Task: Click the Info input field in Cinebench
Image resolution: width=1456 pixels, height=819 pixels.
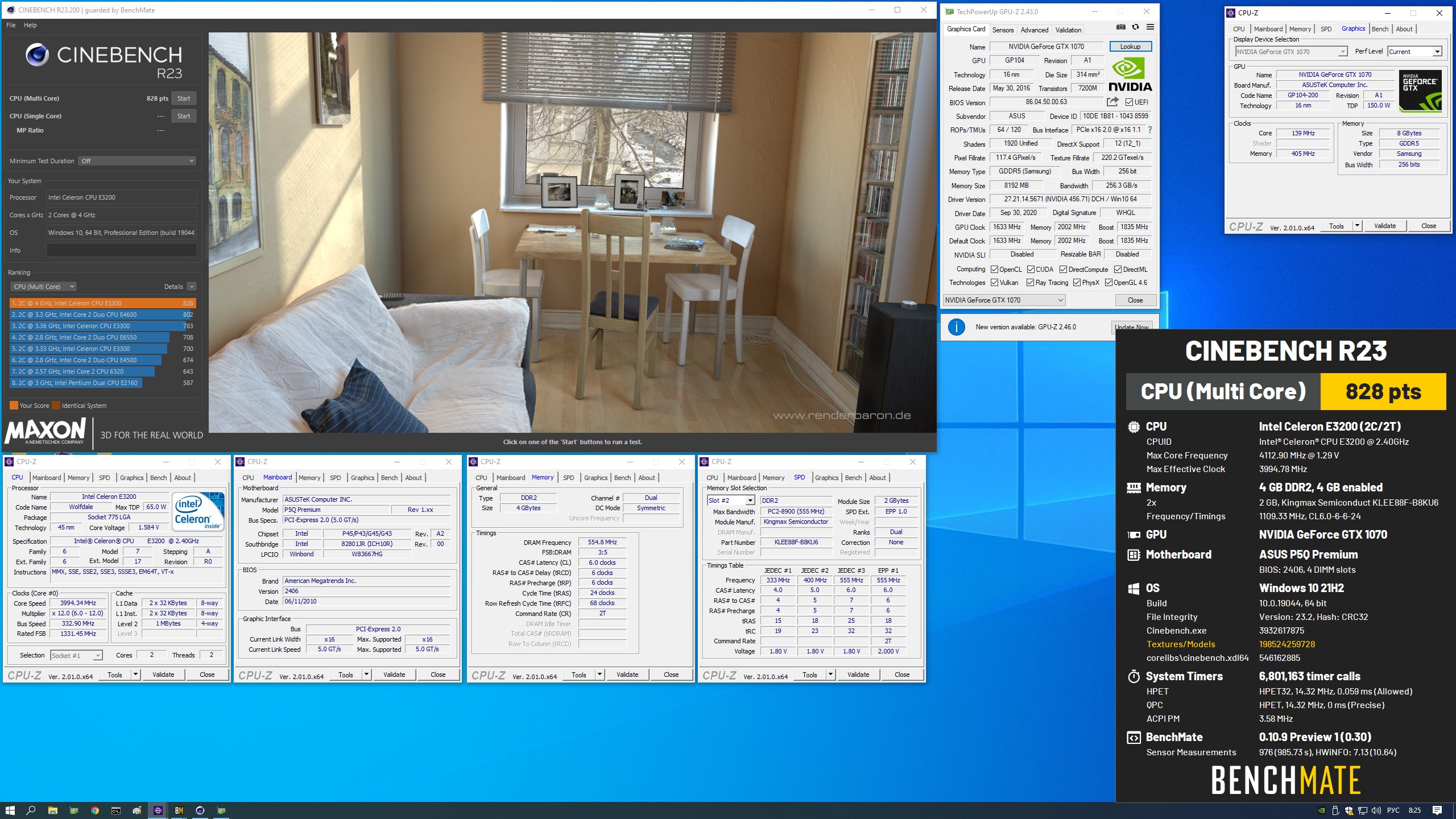Action: coord(121,250)
